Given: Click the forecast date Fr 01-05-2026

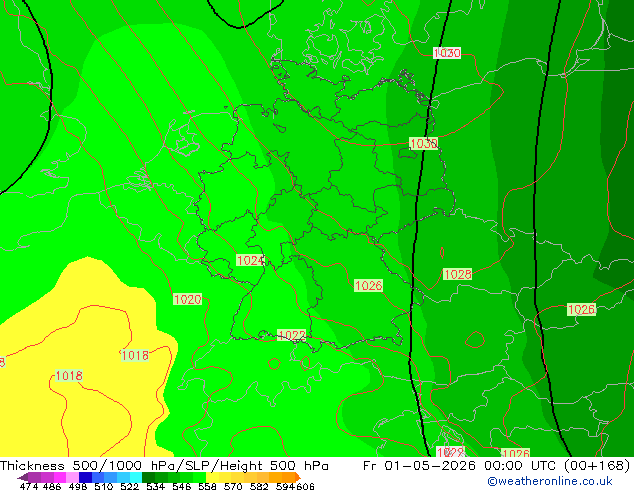Looking at the screenshot, I should (419, 466).
